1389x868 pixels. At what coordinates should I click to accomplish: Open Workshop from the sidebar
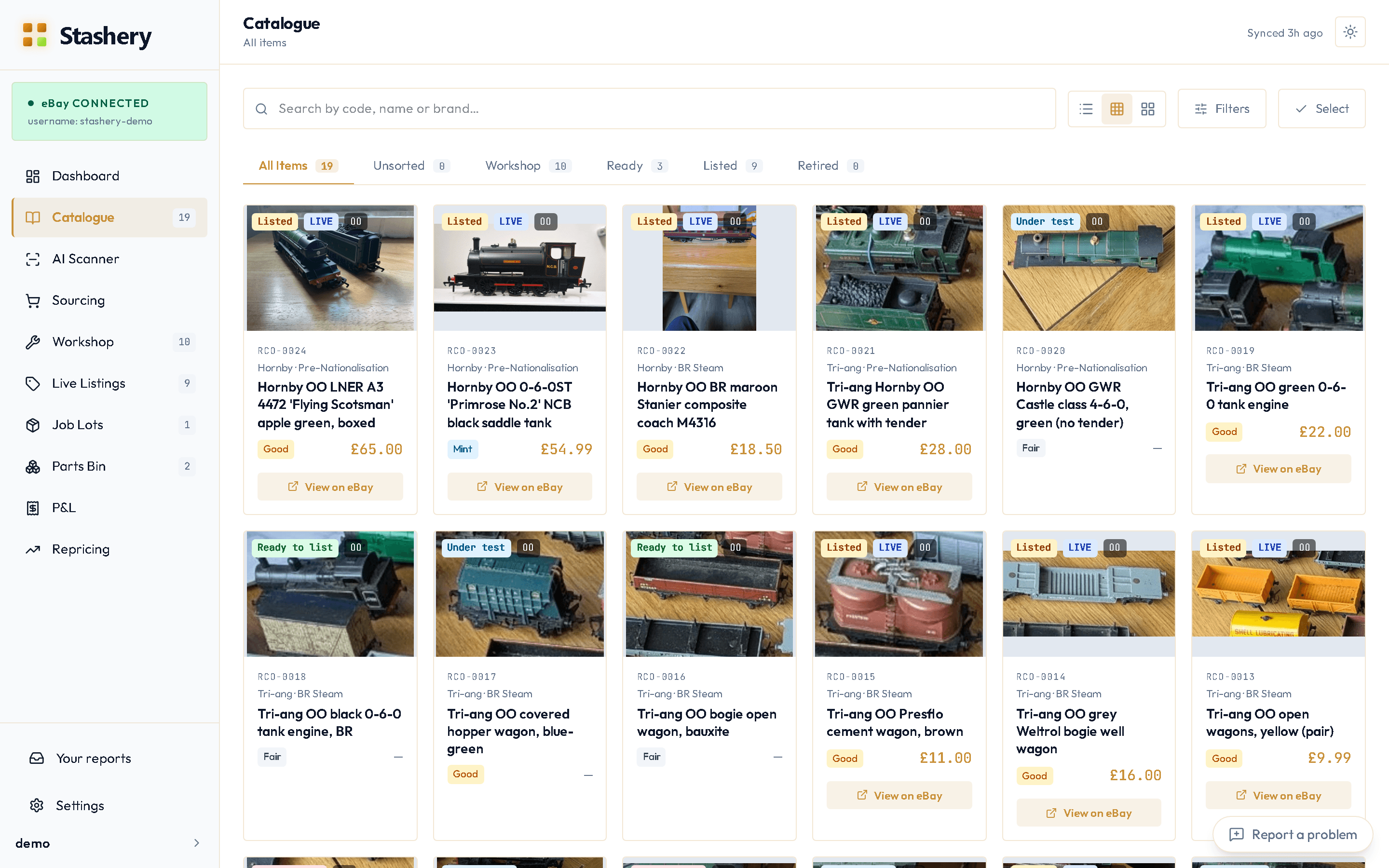(x=109, y=341)
